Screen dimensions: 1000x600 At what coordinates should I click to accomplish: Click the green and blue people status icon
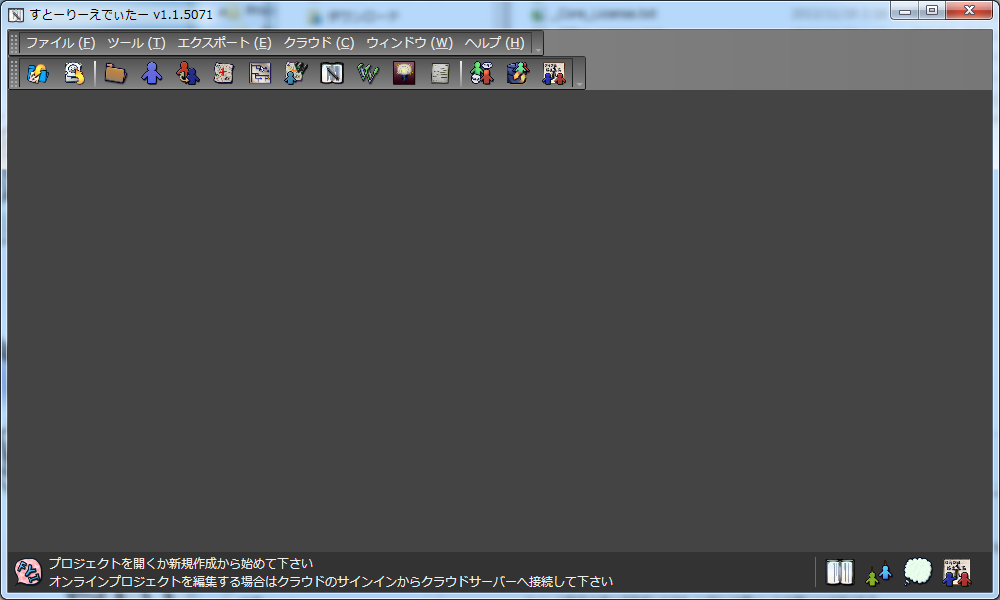pyautogui.click(x=879, y=573)
